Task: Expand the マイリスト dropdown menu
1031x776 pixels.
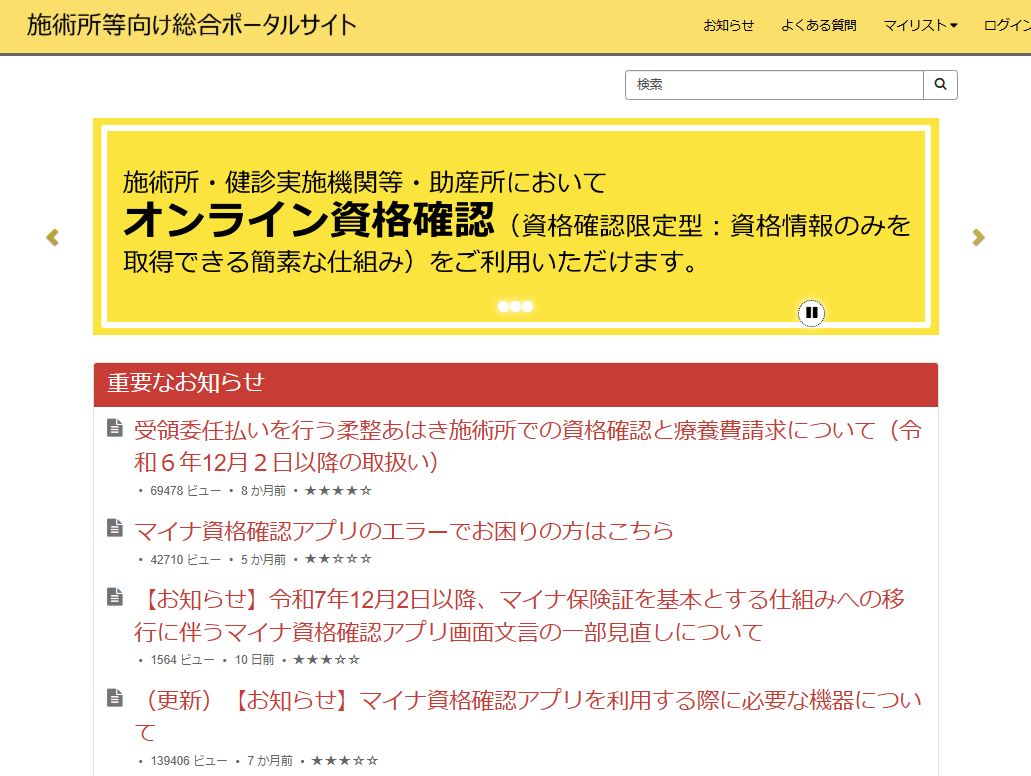Action: click(x=919, y=26)
